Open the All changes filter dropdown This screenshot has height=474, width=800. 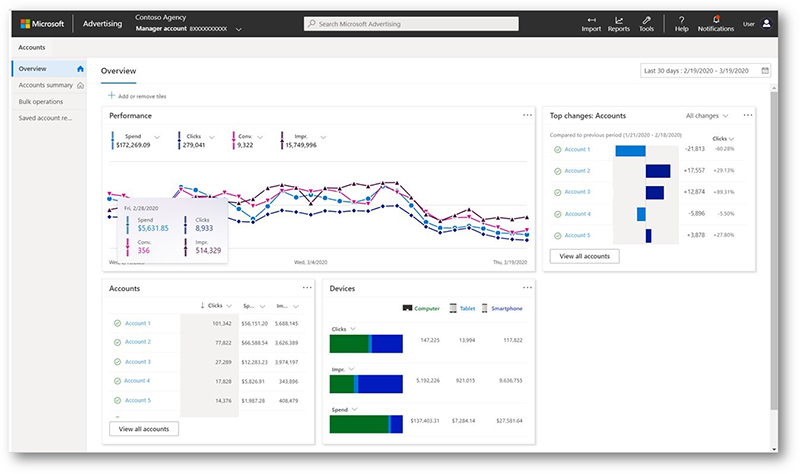click(x=707, y=116)
